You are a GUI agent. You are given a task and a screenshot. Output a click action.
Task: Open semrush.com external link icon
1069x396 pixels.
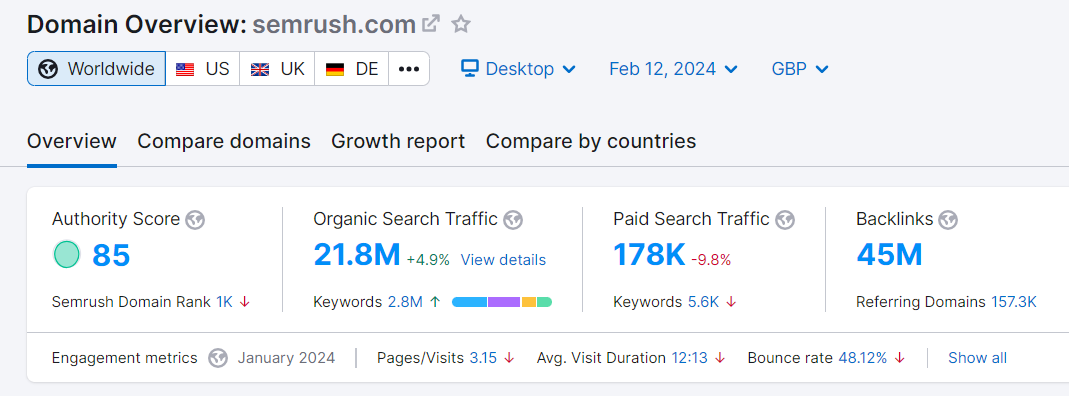pos(431,24)
